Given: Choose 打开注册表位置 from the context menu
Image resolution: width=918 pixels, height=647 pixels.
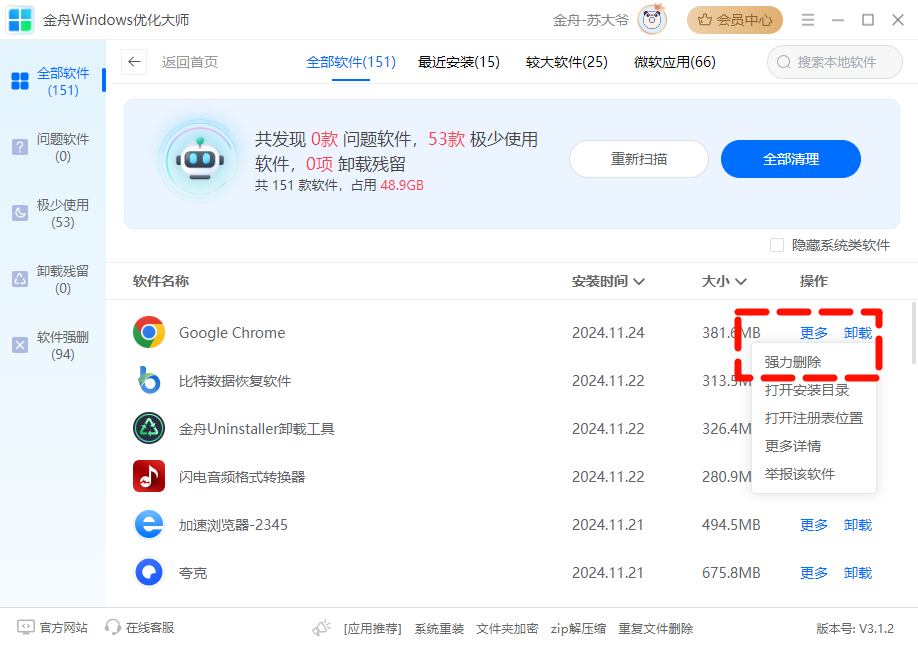Looking at the screenshot, I should [814, 418].
